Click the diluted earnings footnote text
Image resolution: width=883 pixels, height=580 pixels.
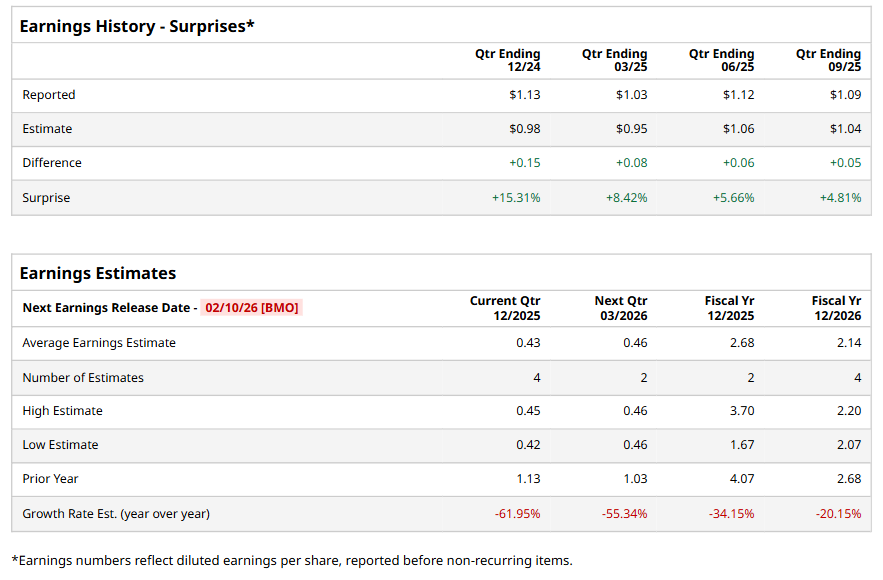(x=291, y=561)
